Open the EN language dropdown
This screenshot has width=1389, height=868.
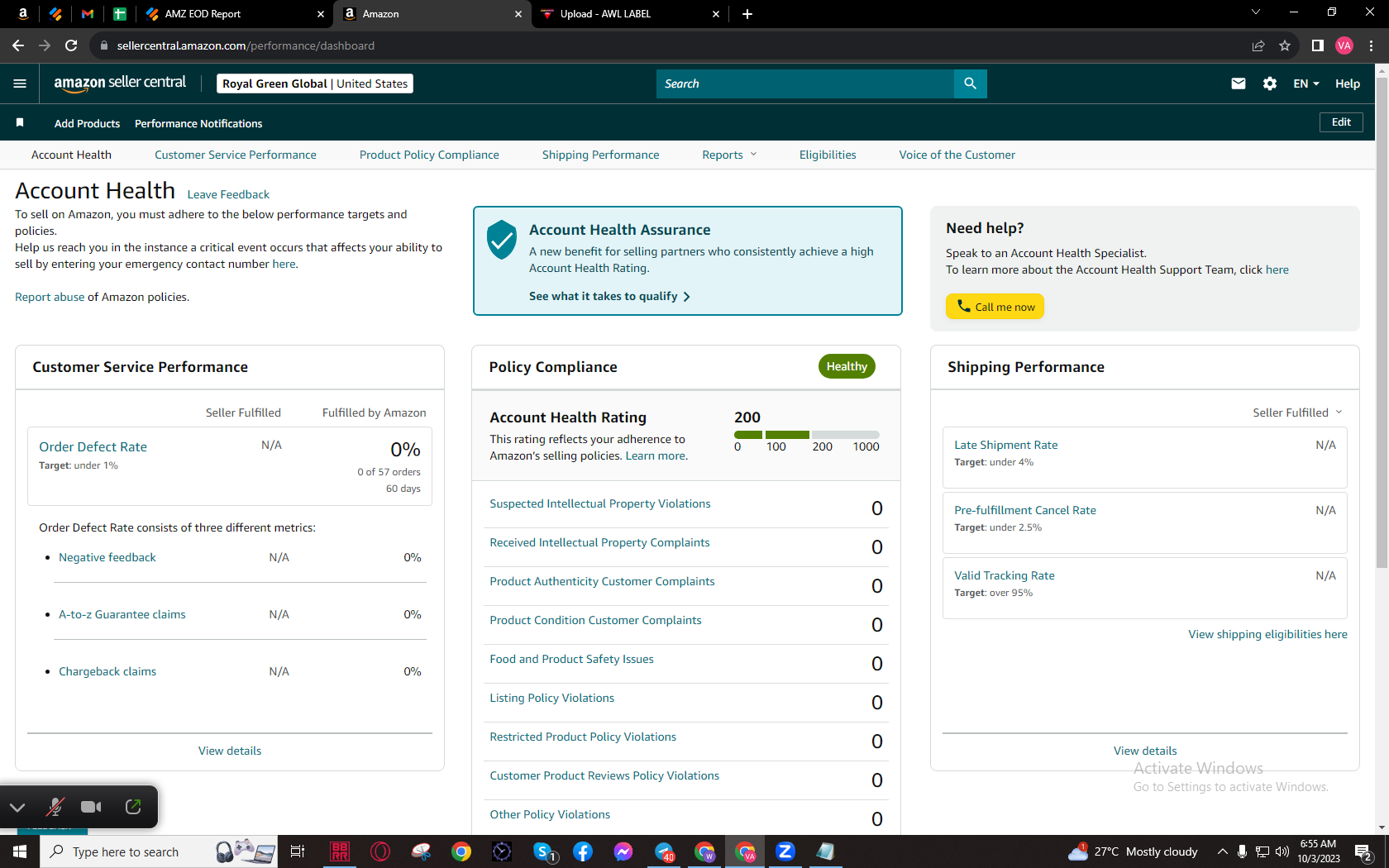coord(1306,83)
